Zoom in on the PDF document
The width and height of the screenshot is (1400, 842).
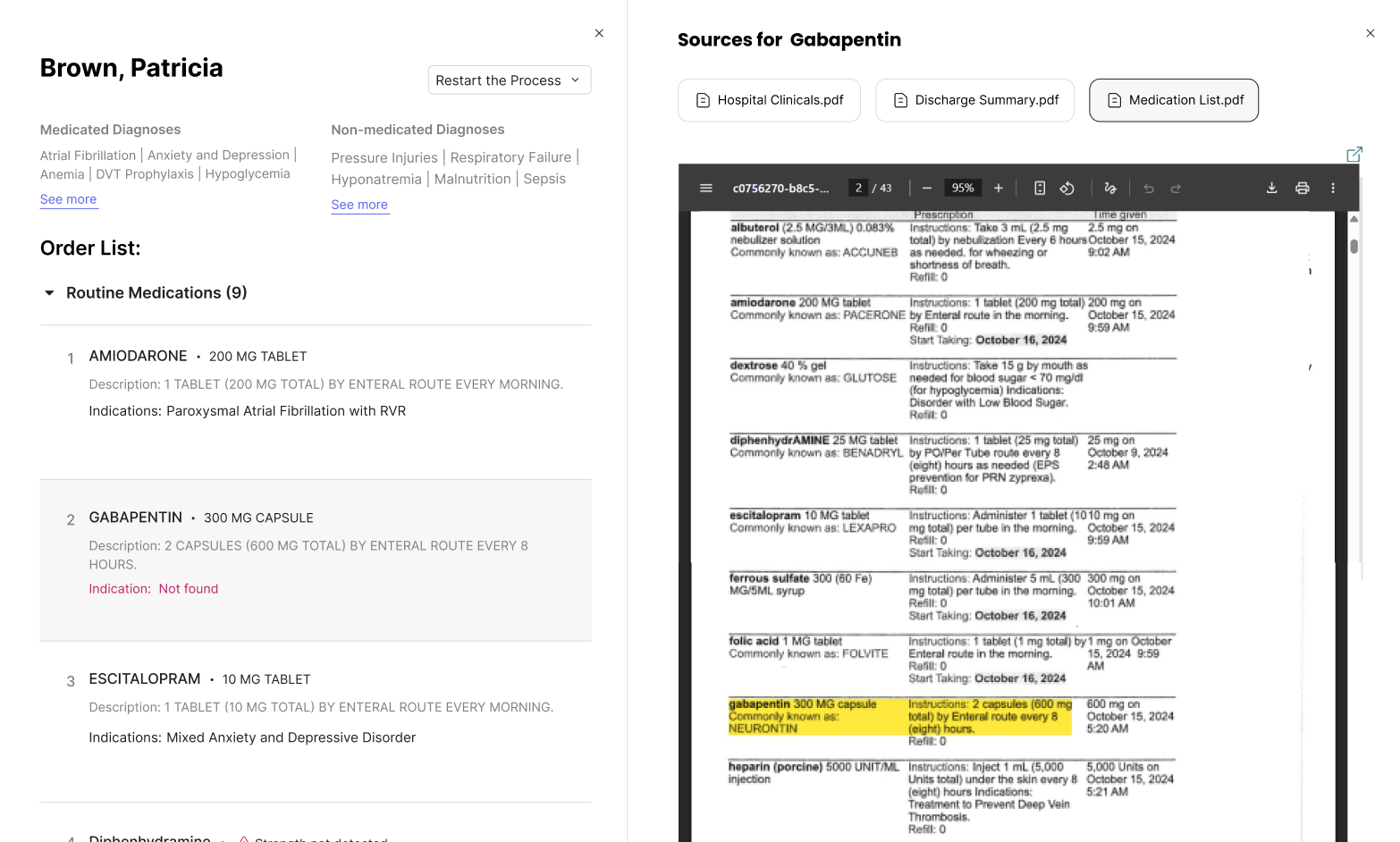(x=999, y=189)
